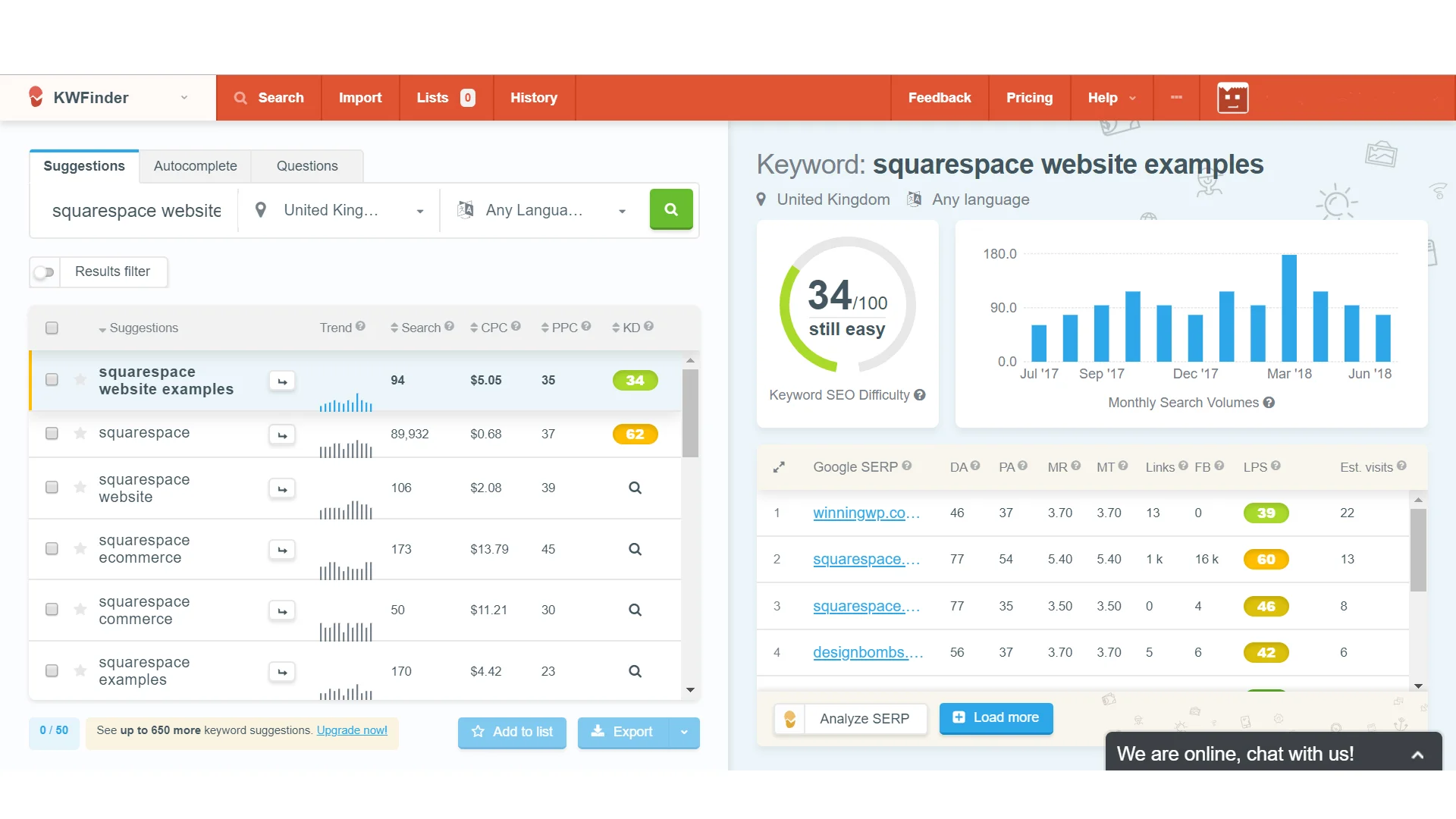Image resolution: width=1456 pixels, height=819 pixels.
Task: Open help icon next to Est. visits
Action: pyautogui.click(x=1401, y=466)
